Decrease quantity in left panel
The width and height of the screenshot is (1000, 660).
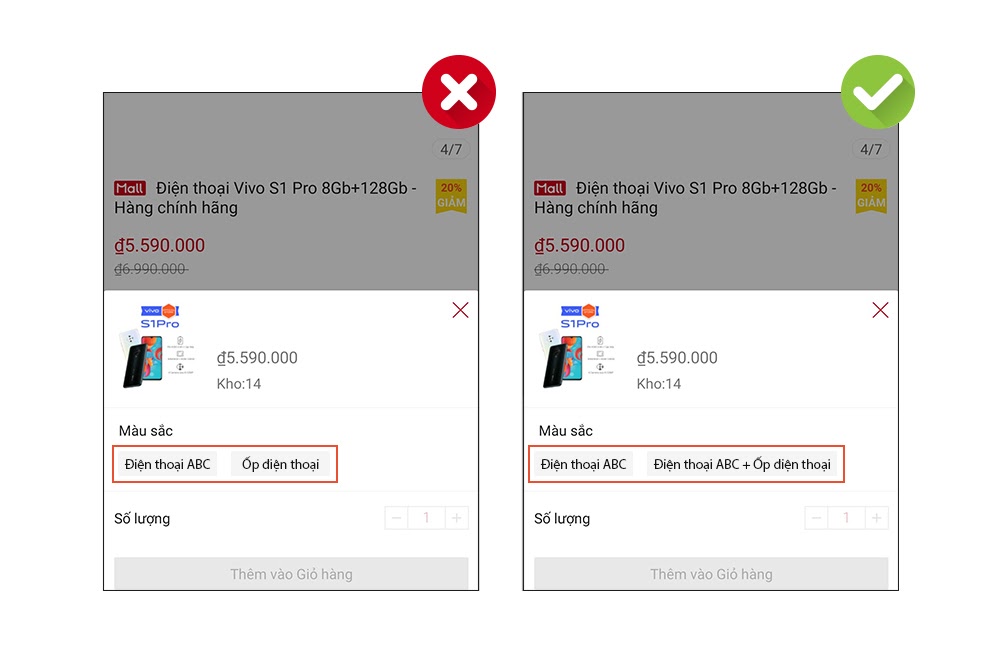tap(397, 518)
